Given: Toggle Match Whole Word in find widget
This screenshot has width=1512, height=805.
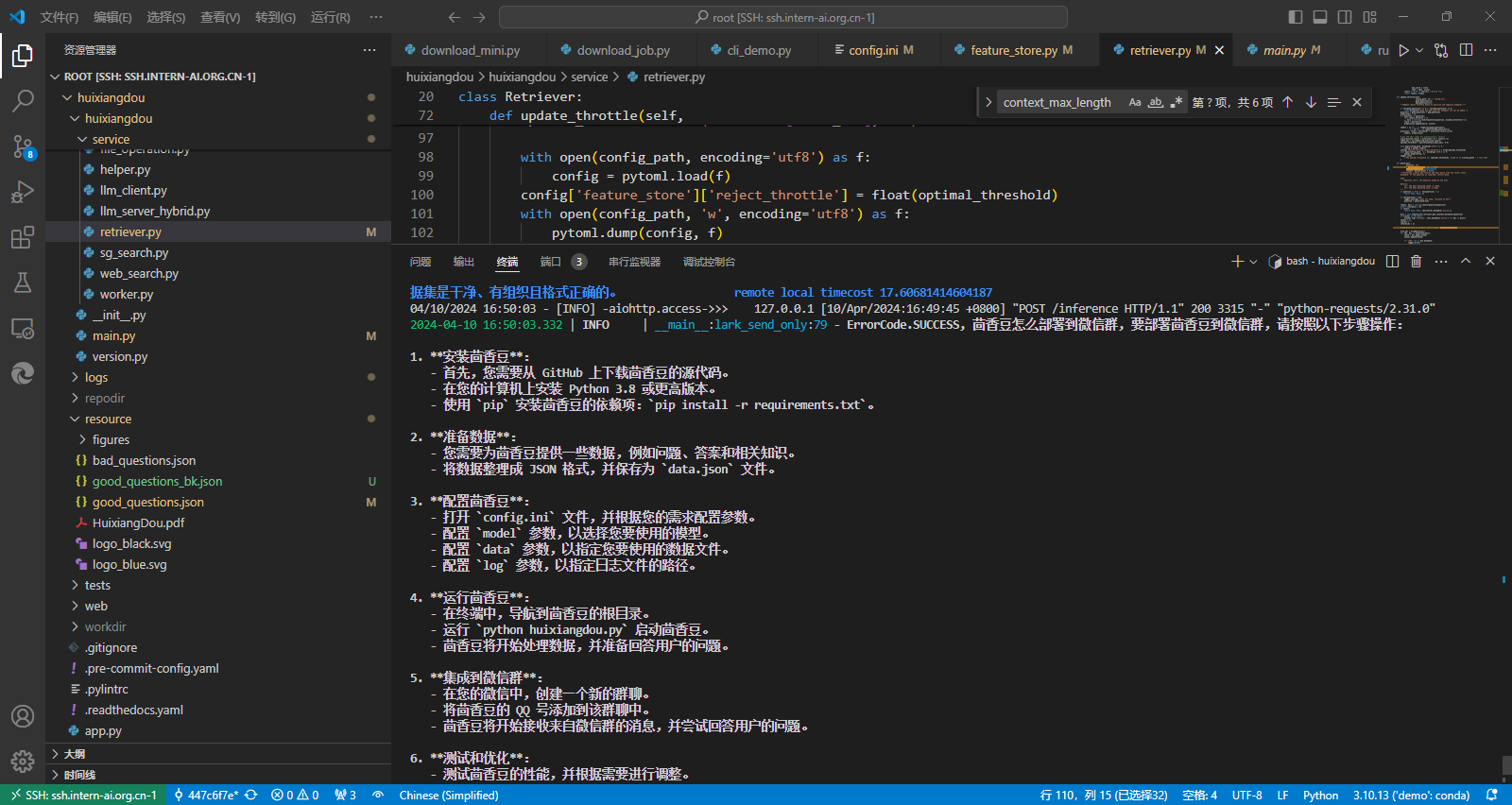Looking at the screenshot, I should pos(1156,102).
